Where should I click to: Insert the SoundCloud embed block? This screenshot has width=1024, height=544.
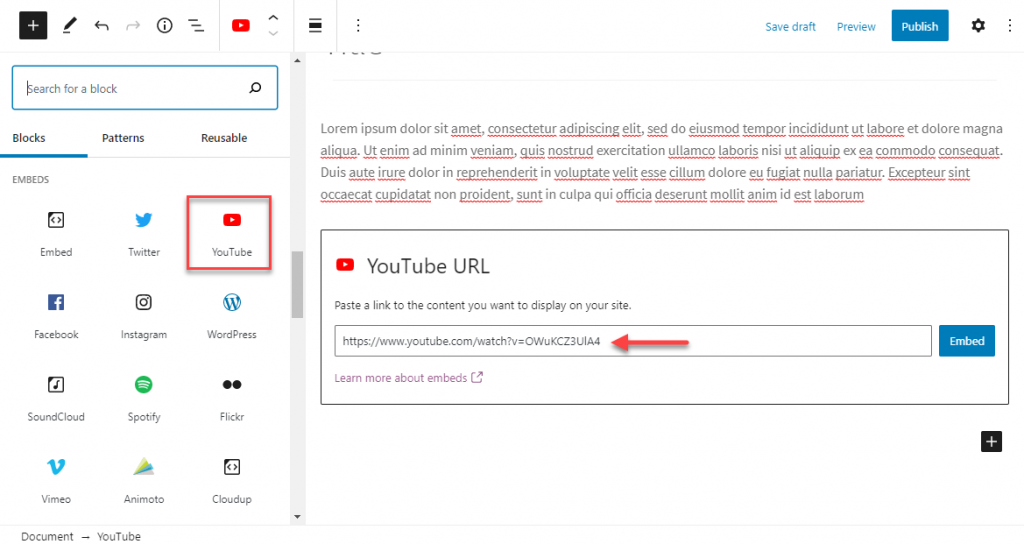(56, 398)
